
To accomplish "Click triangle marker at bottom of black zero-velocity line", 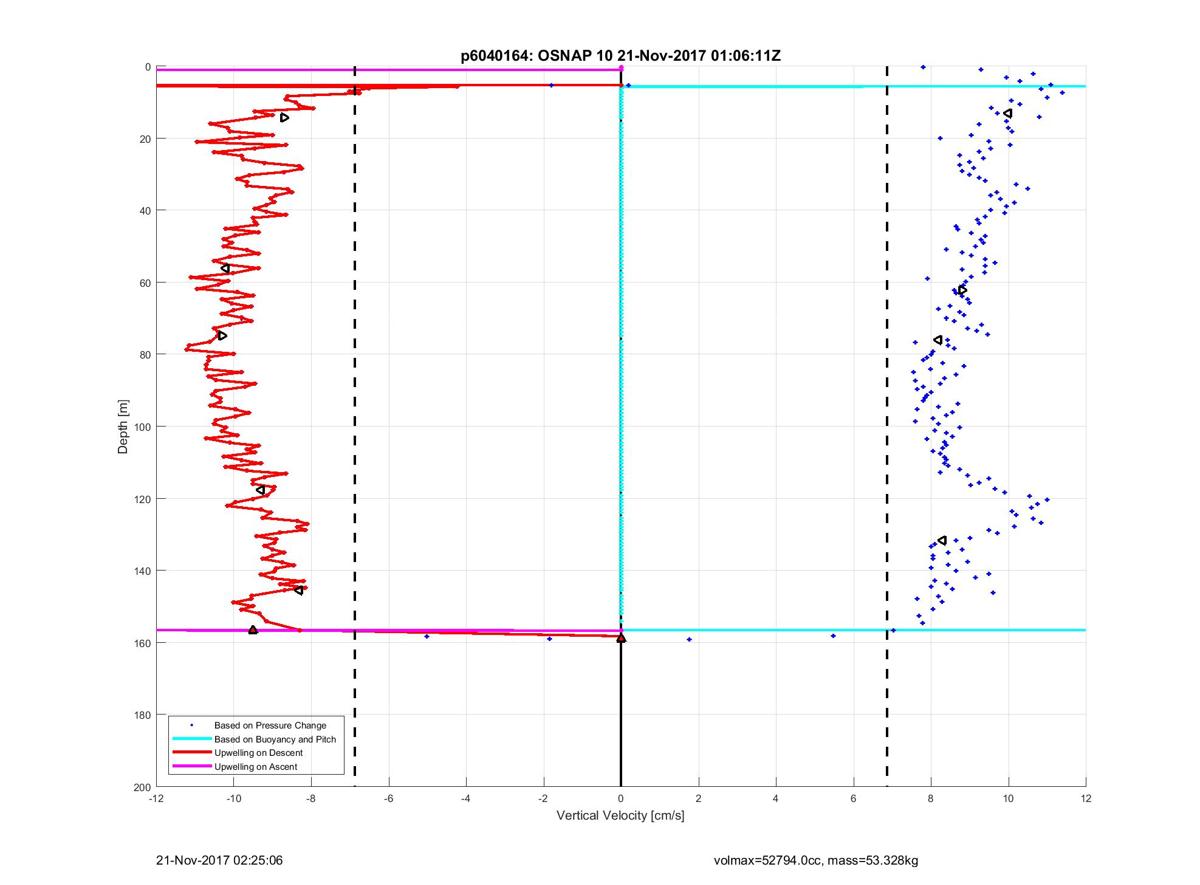I will [621, 638].
